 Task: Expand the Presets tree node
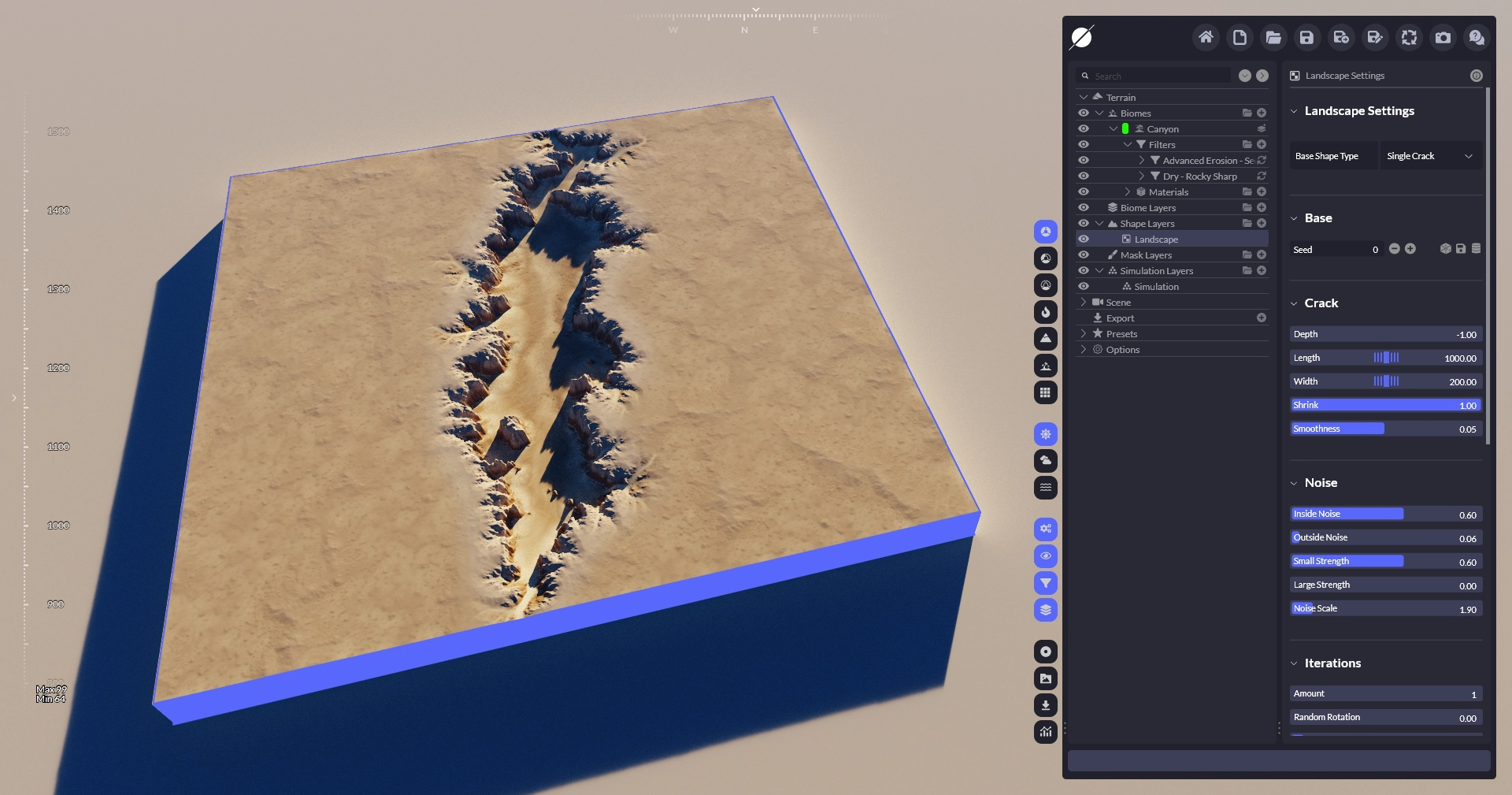click(x=1084, y=333)
